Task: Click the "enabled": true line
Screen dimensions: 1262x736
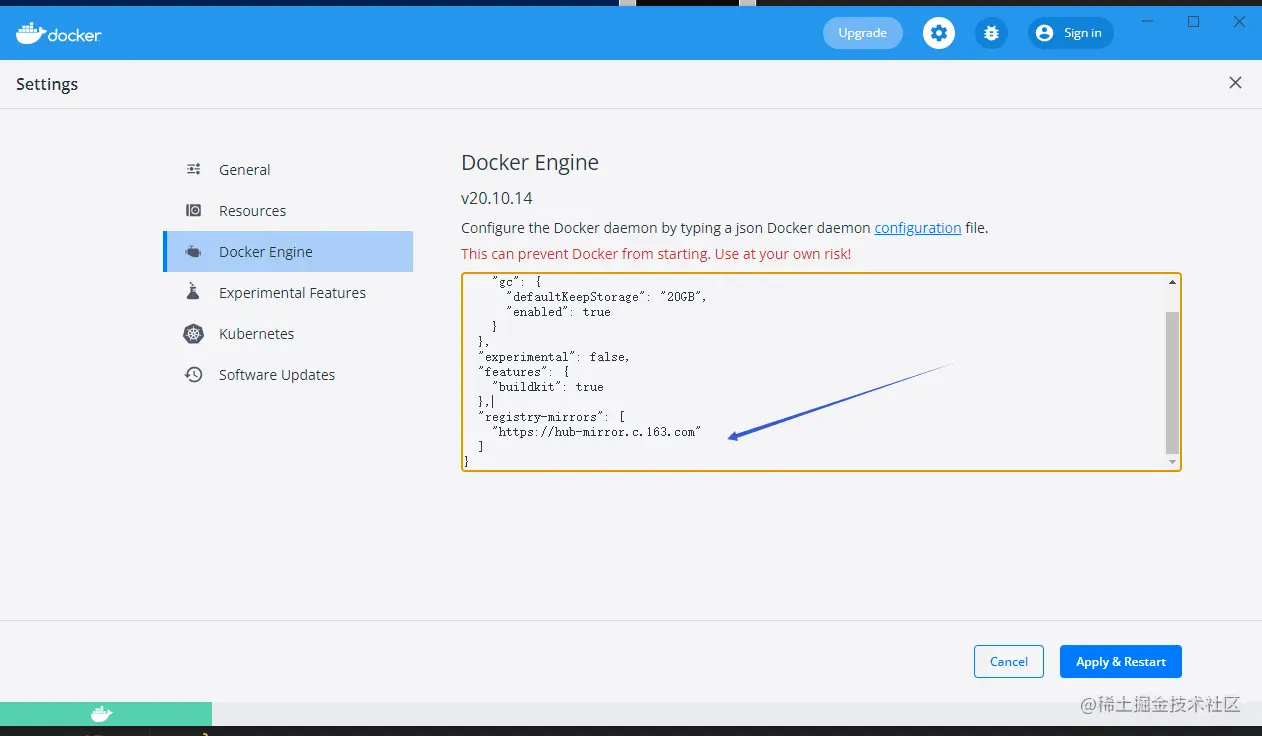Action: (557, 312)
